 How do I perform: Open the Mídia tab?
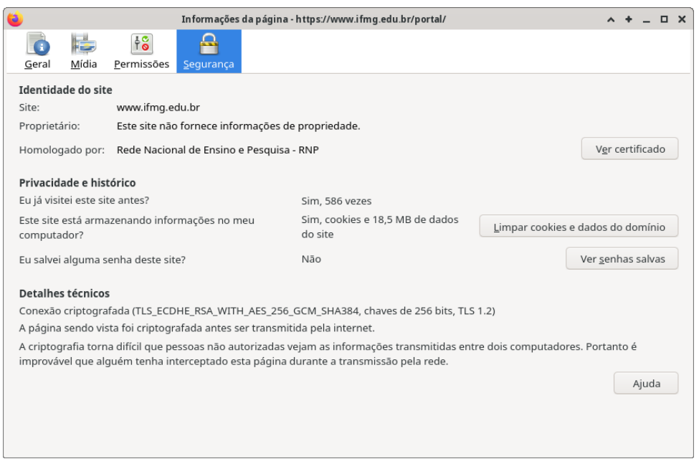(x=84, y=51)
